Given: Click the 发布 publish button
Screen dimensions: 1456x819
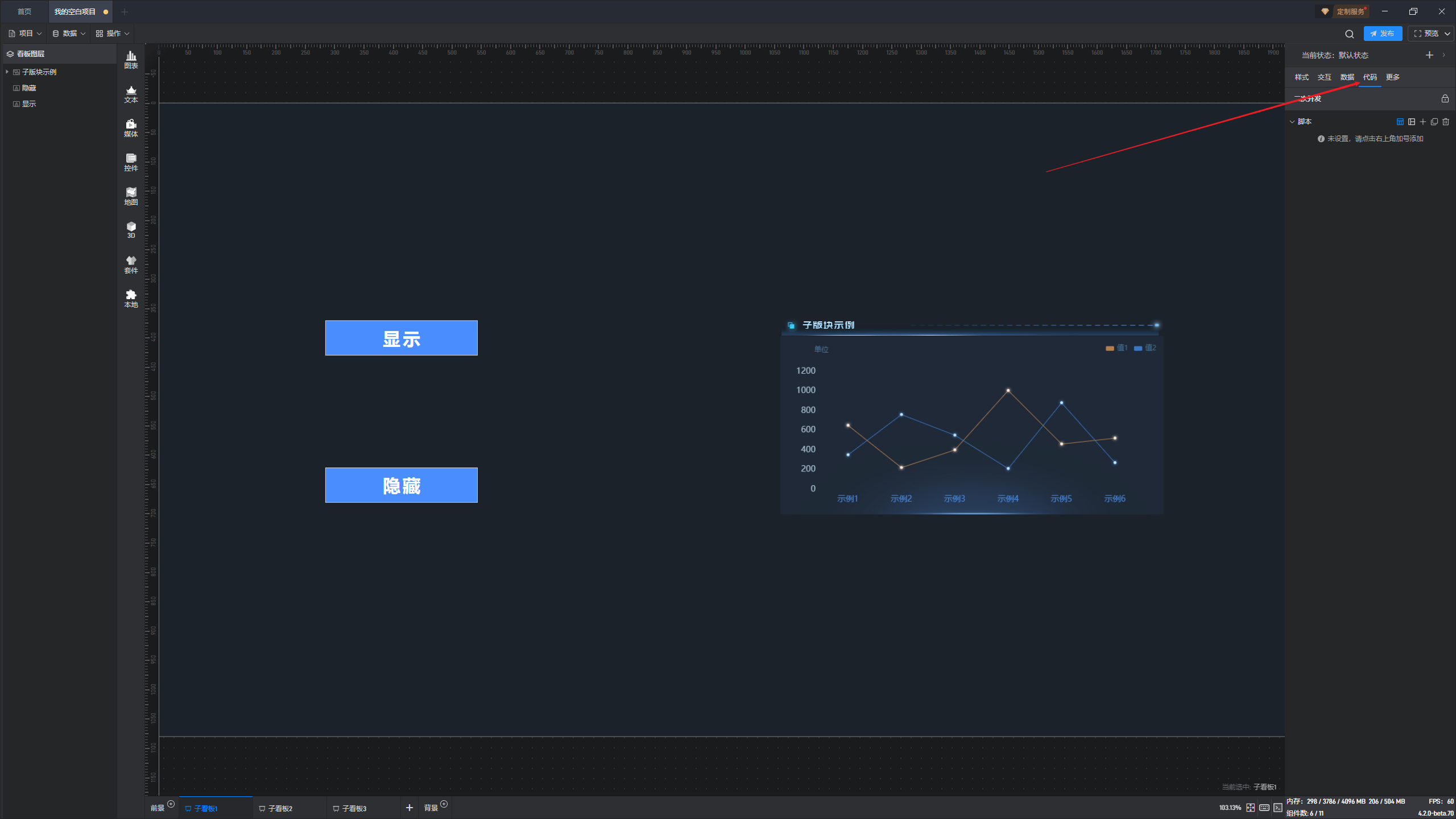Looking at the screenshot, I should pos(1382,34).
